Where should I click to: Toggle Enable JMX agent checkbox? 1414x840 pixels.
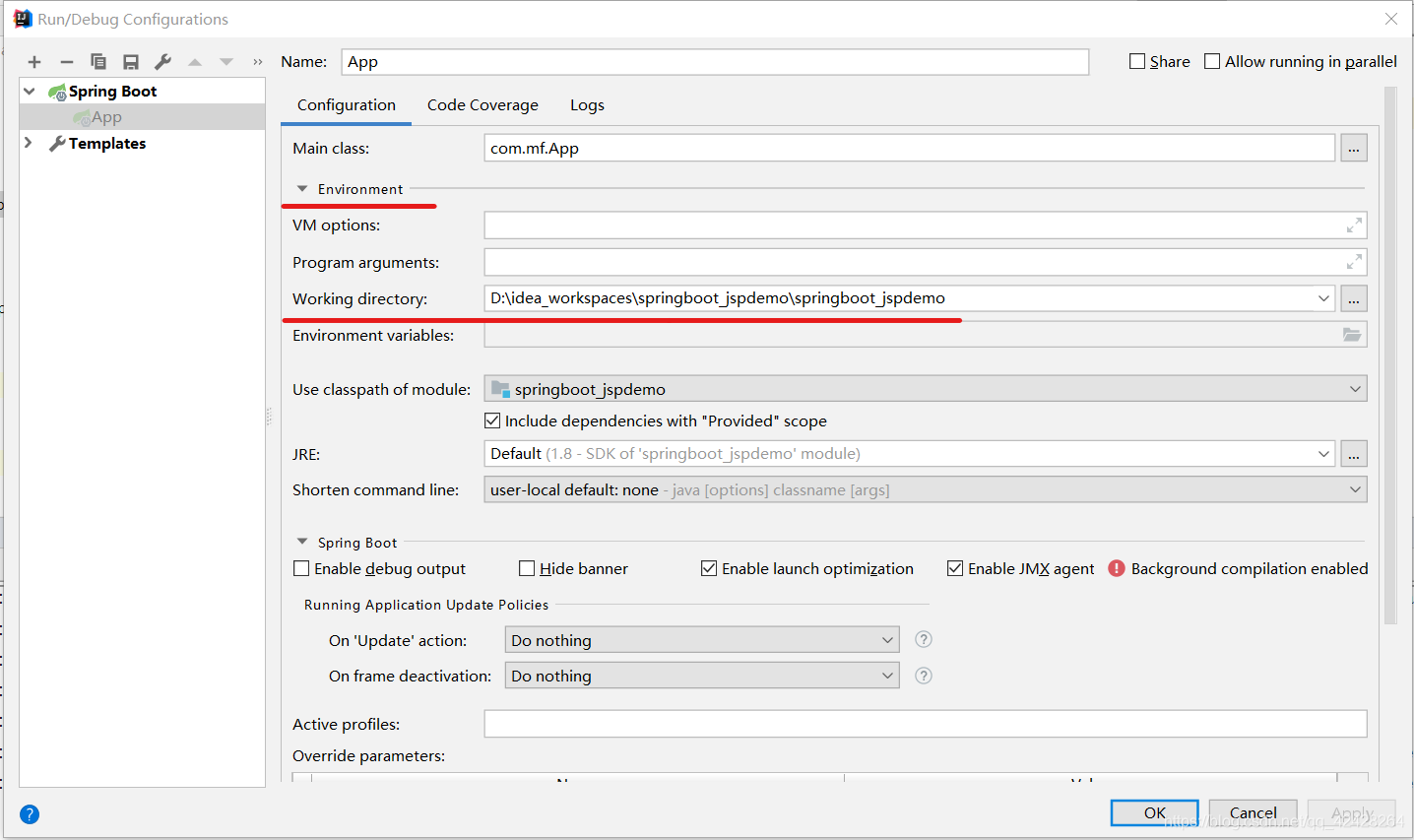tap(955, 568)
